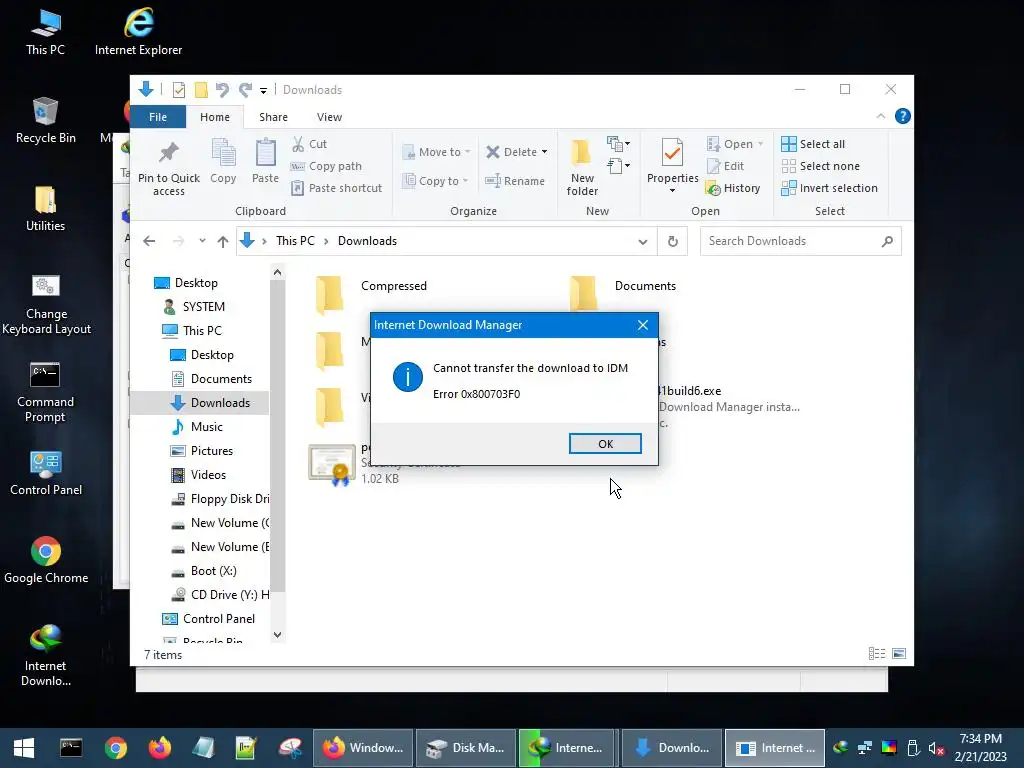The width and height of the screenshot is (1024, 768).
Task: Switch to large icons view icon
Action: click(899, 654)
